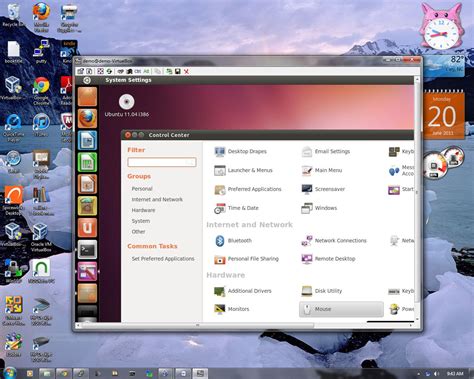474x379 pixels.
Task: Click the weather gadget showing 82°
Action: tap(445, 66)
